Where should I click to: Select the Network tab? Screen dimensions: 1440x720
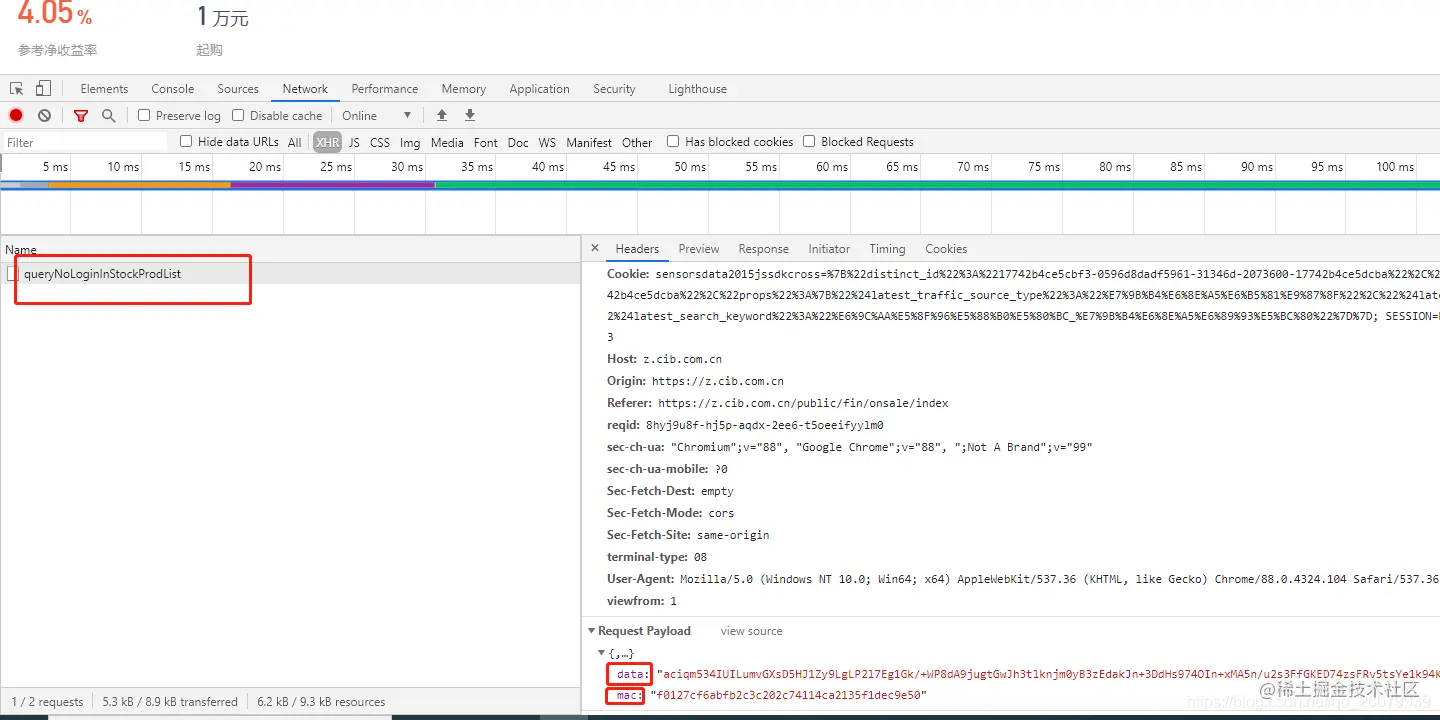click(x=305, y=89)
